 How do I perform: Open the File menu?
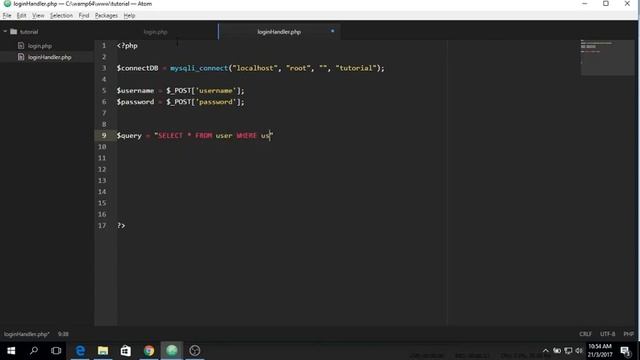click(7, 16)
